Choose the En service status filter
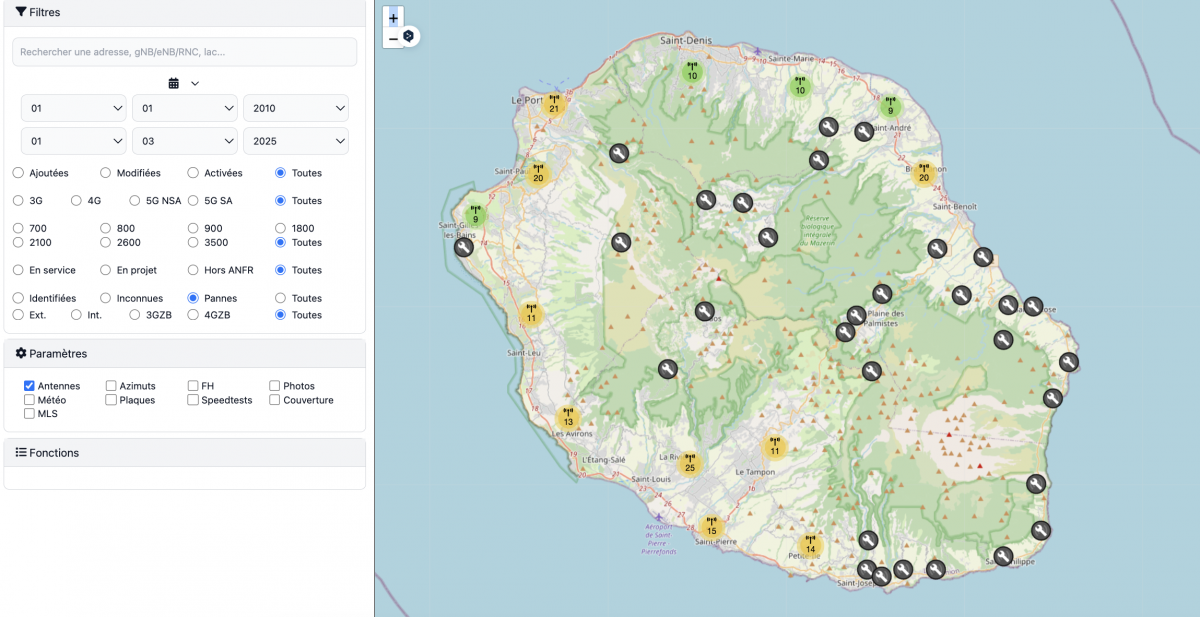The width and height of the screenshot is (1200, 617). (x=18, y=270)
